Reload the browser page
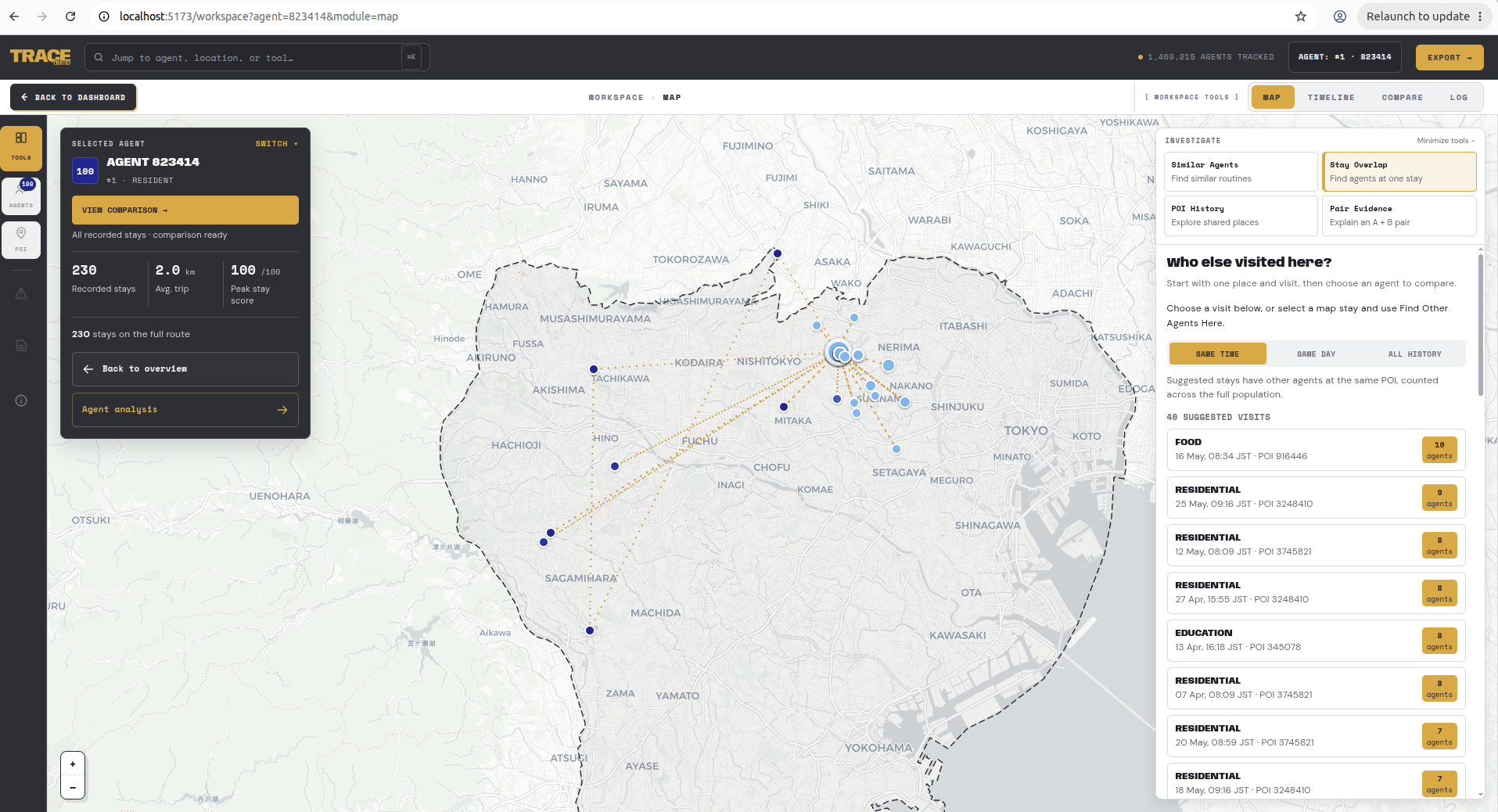 point(70,16)
